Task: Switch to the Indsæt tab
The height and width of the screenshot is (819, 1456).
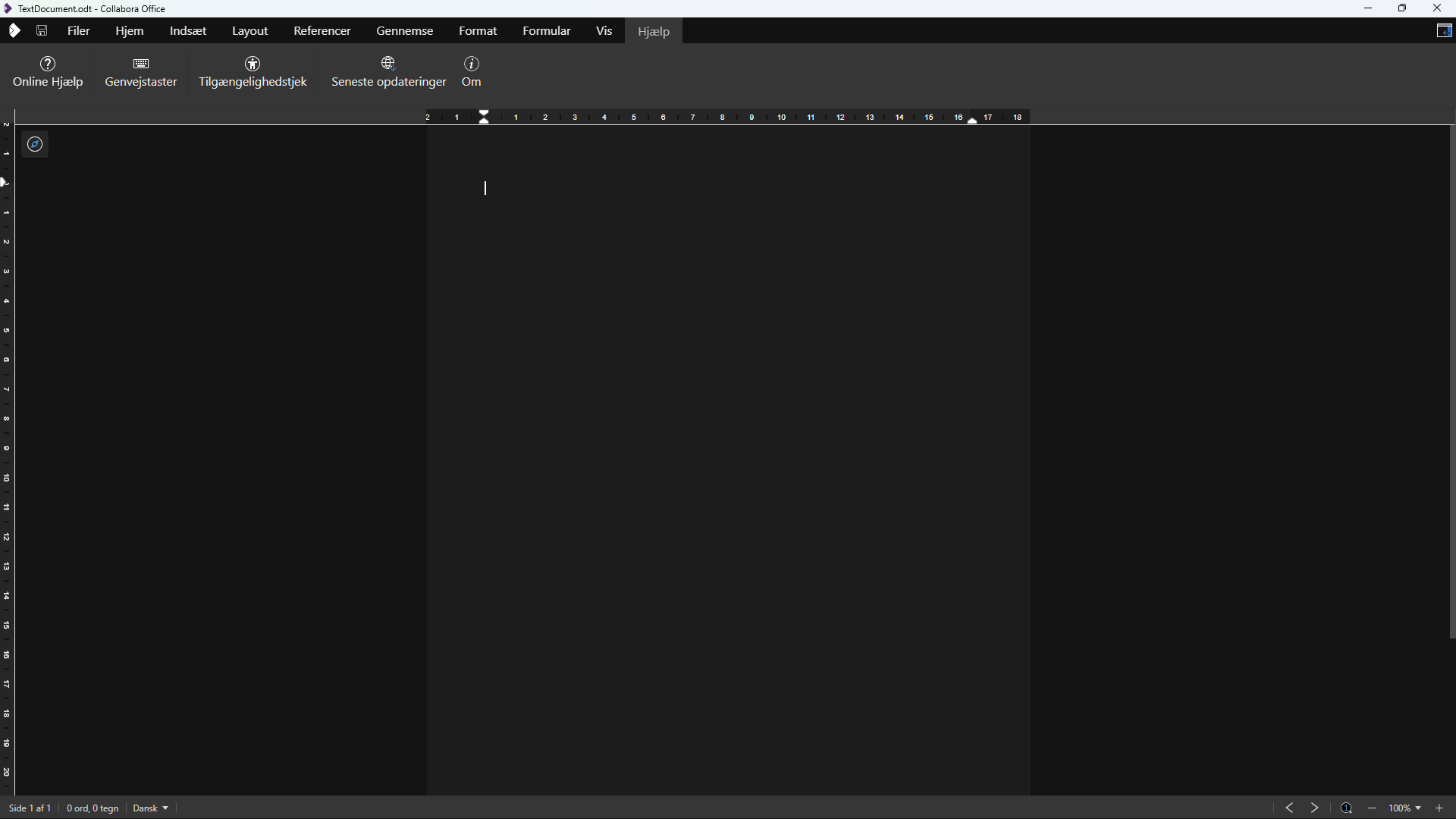Action: [187, 30]
